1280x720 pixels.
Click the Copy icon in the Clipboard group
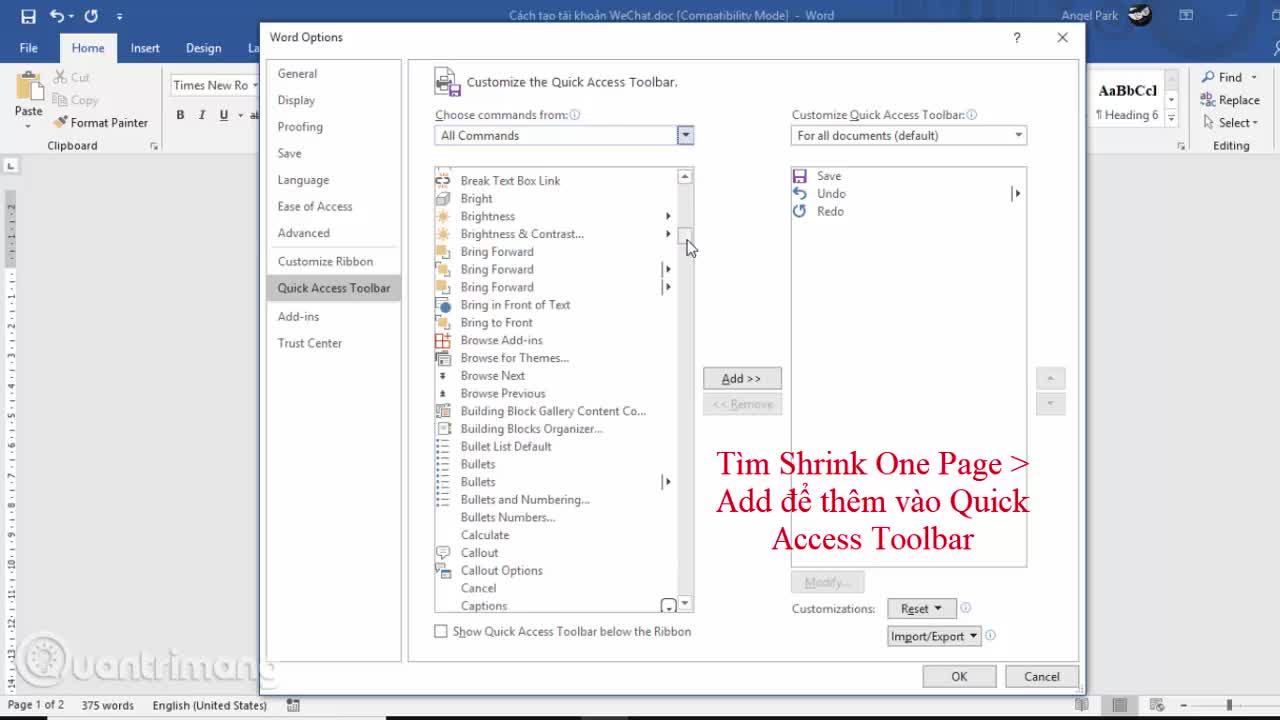[x=59, y=100]
